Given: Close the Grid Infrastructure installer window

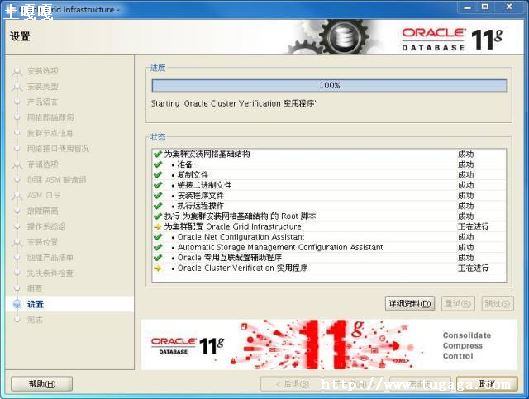Looking at the screenshot, I should [510, 7].
